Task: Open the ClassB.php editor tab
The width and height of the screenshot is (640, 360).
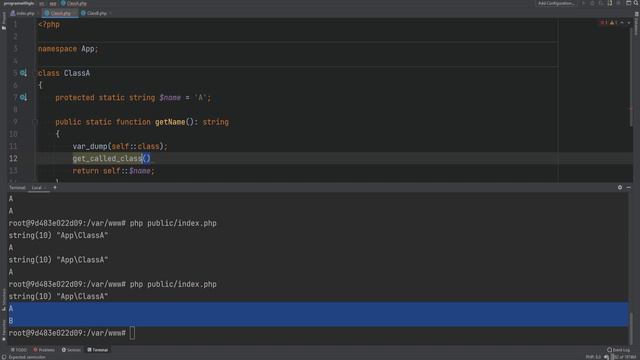Action: point(96,13)
